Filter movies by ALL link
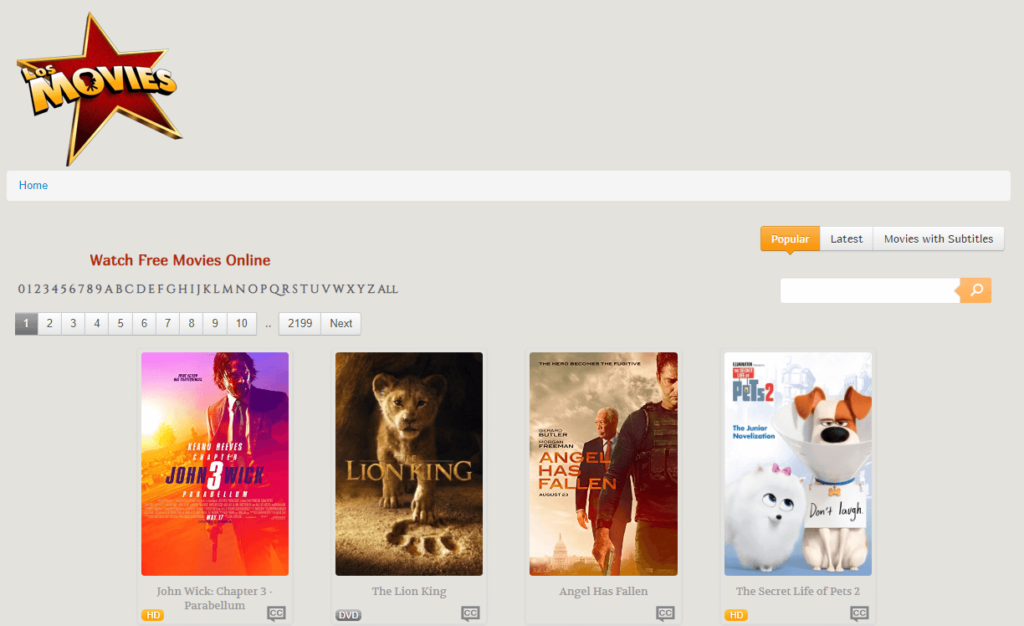The width and height of the screenshot is (1024, 626). 387,289
